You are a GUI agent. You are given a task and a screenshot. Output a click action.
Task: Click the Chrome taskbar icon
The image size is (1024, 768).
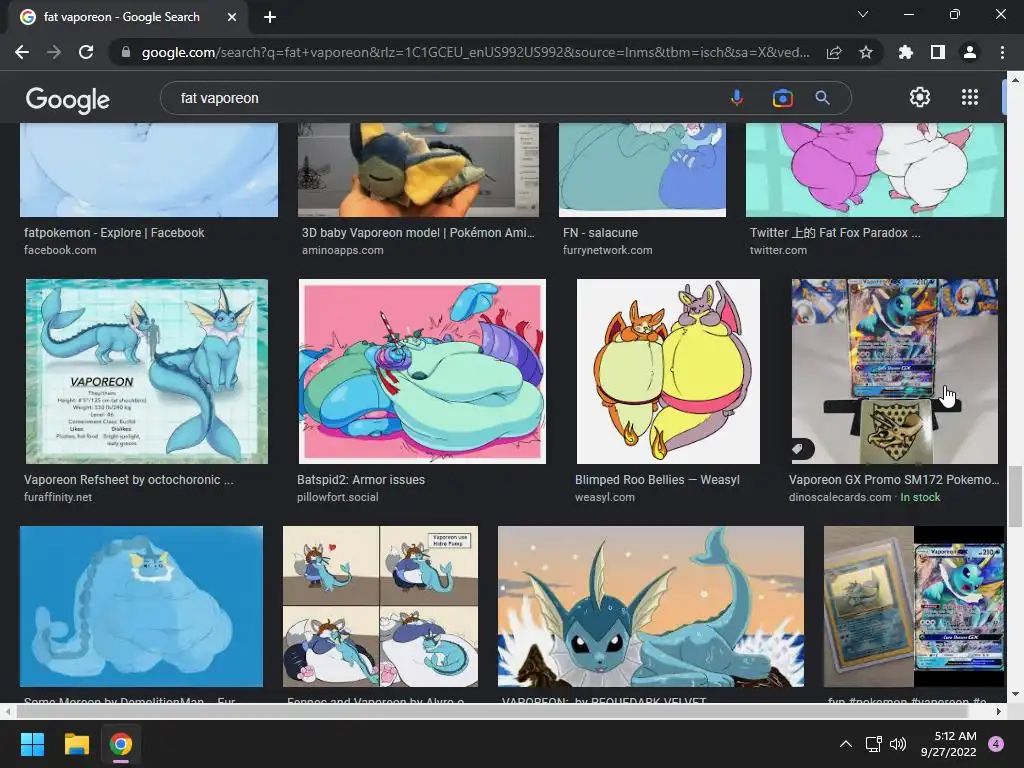coord(121,744)
